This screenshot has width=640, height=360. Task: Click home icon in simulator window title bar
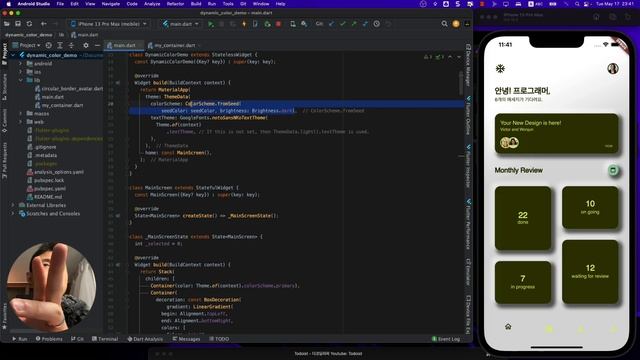coord(596,17)
